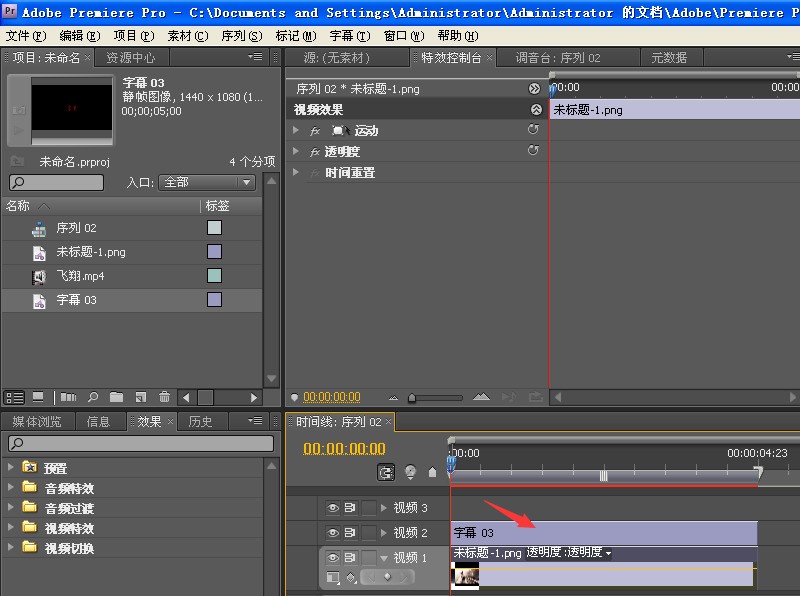Switch Project panel to list view
This screenshot has height=596, width=800.
click(x=14, y=397)
